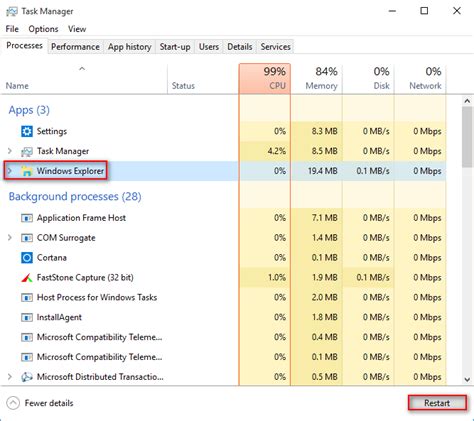
Task: Select the Settings process row
Action: (223, 131)
